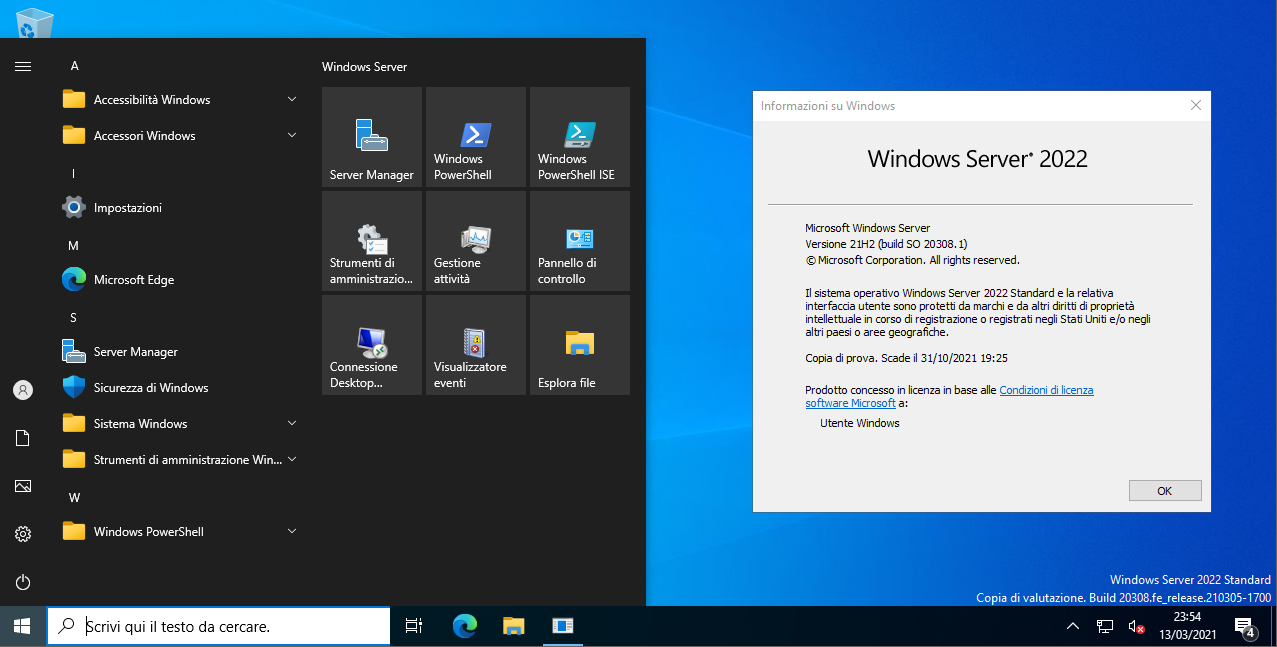
Task: Launch Microsoft Edge from the taskbar
Action: point(464,626)
